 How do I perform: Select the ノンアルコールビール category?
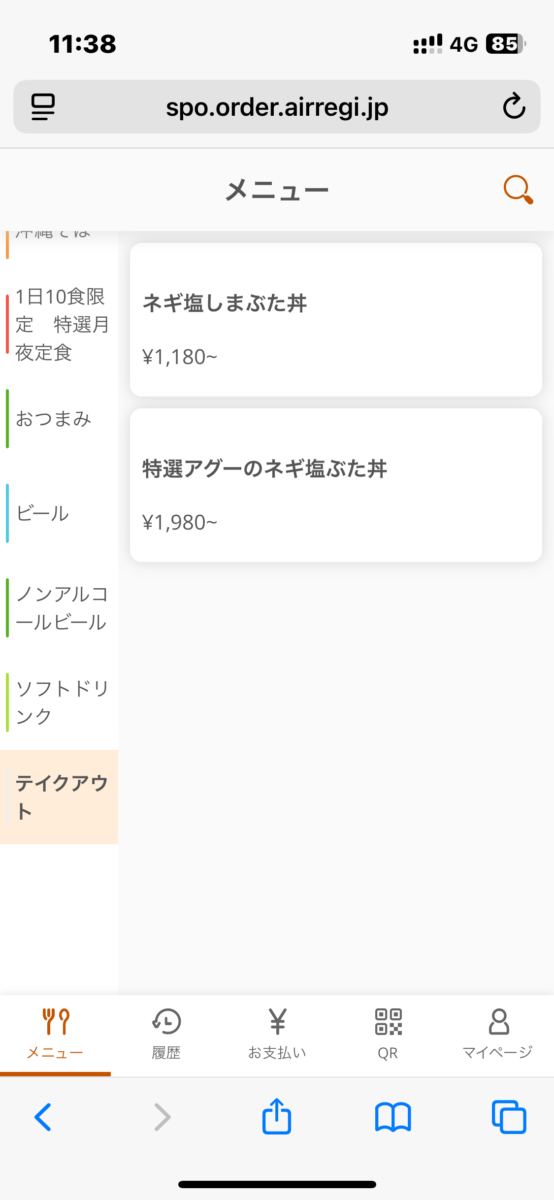pyautogui.click(x=59, y=608)
